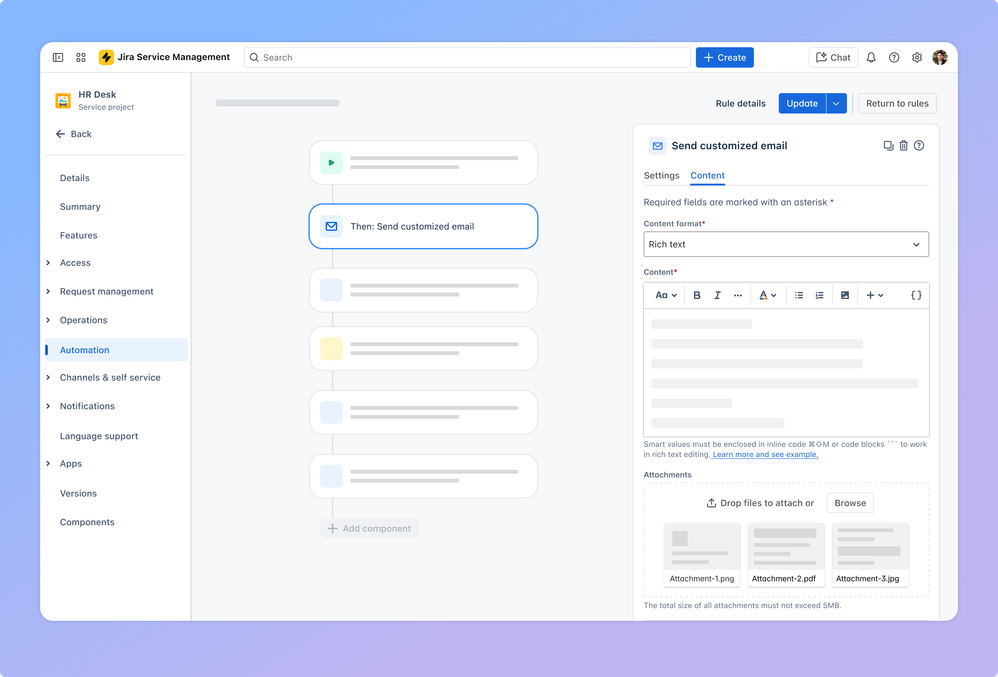Viewport: 998px width, 677px height.
Task: Open the text styles Aa dropdown
Action: click(666, 295)
